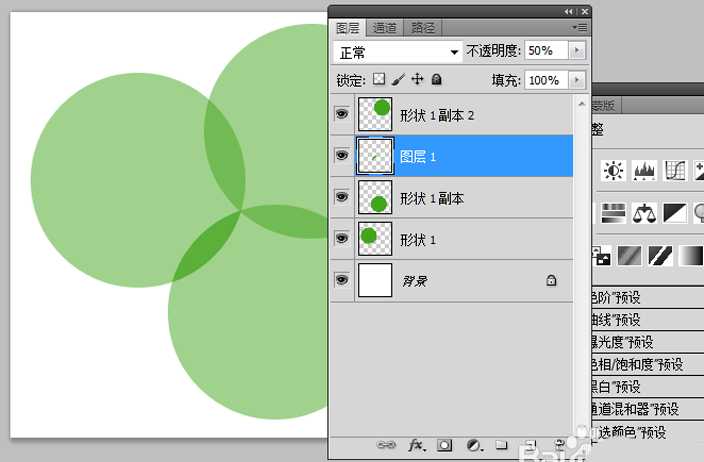704x462 pixels.
Task: Click the link layers icon
Action: [386, 445]
